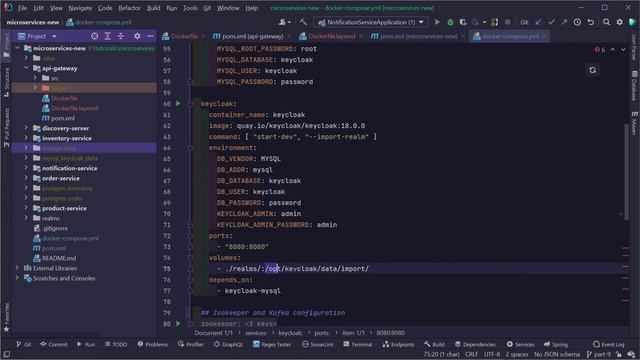Toggle fold marker on line 60 keycloak block
This screenshot has width=640, height=360.
click(x=190, y=104)
